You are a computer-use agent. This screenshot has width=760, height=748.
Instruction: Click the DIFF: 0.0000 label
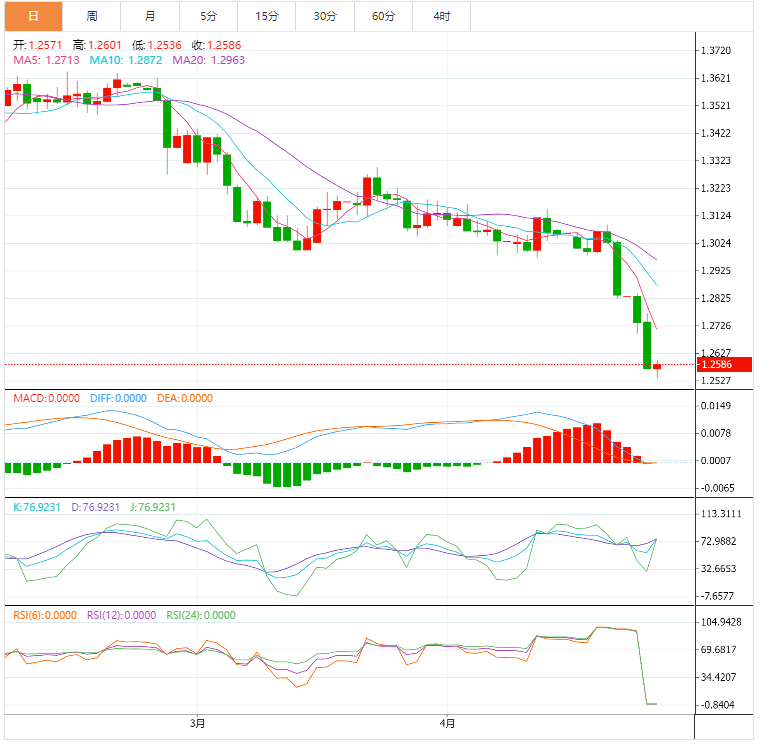(118, 398)
